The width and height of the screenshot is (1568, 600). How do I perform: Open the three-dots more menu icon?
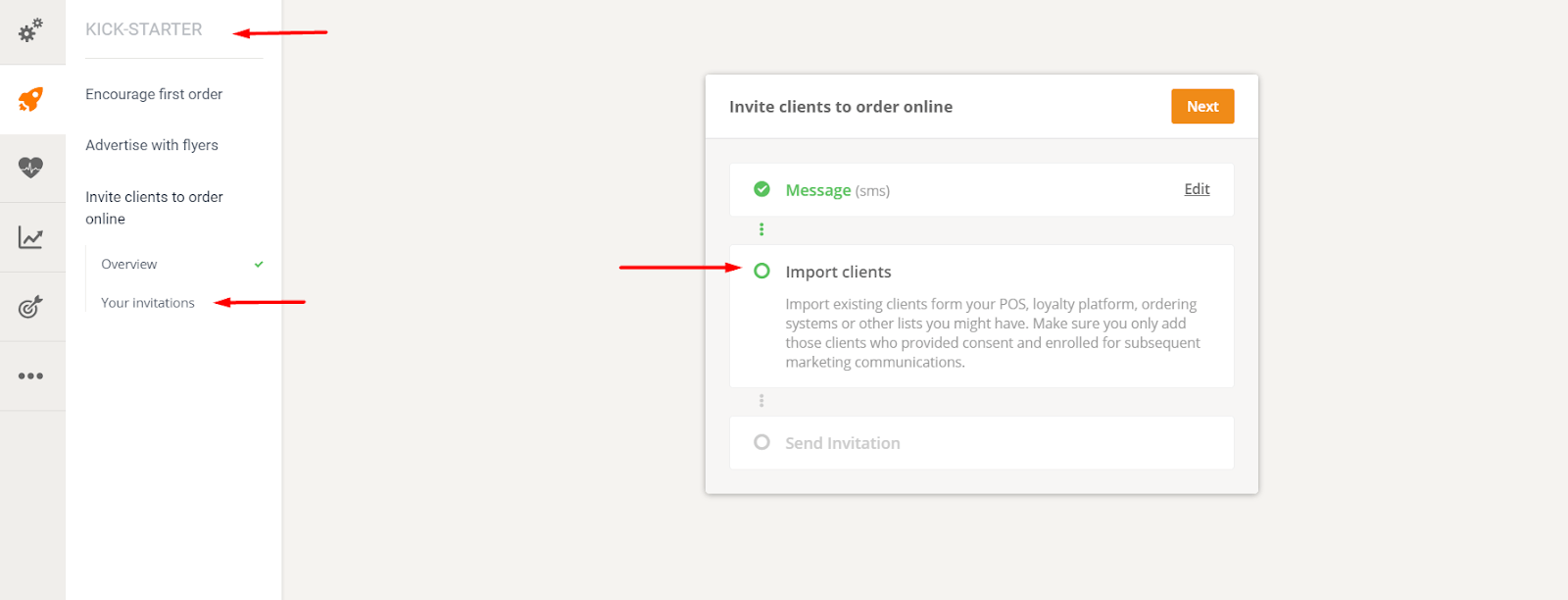pyautogui.click(x=31, y=376)
